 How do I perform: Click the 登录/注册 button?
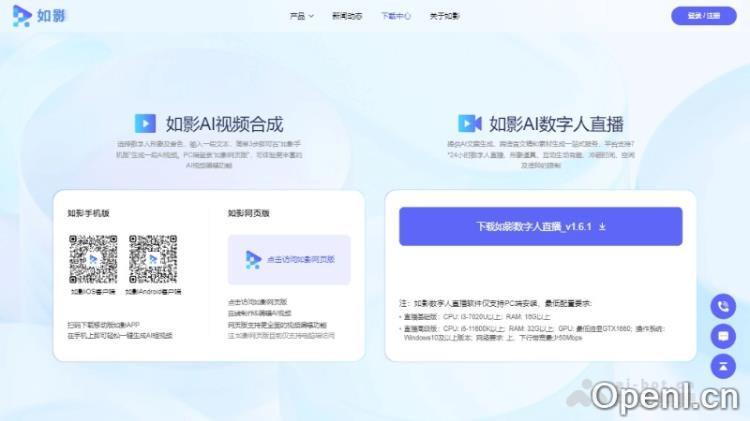704,16
